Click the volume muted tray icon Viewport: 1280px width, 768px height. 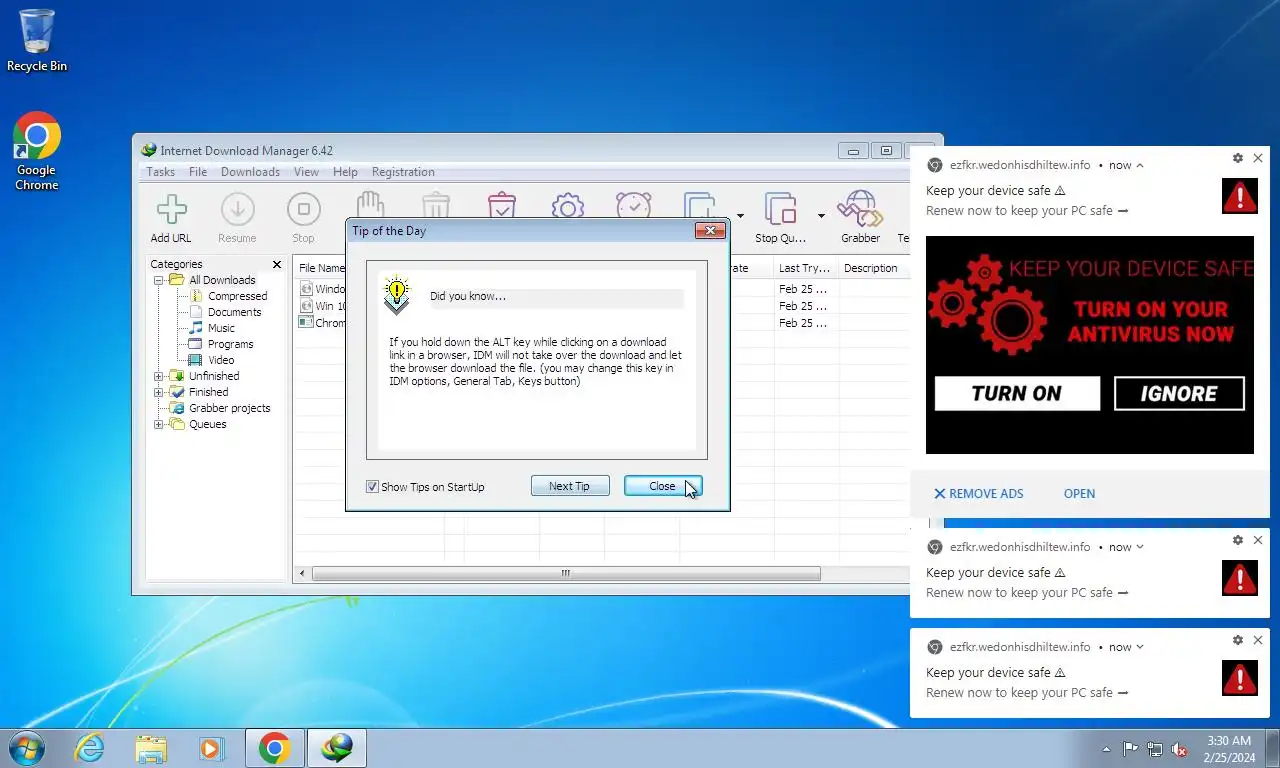click(1180, 749)
